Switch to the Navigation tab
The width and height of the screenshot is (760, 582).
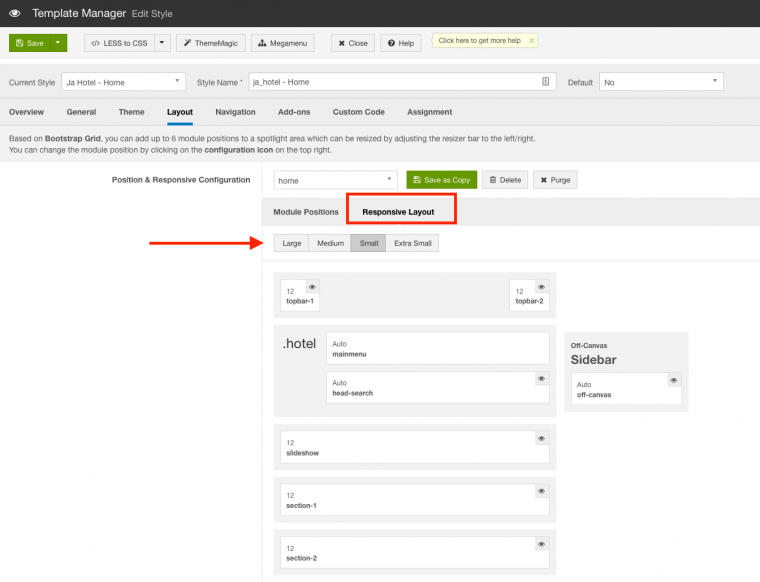click(x=235, y=112)
